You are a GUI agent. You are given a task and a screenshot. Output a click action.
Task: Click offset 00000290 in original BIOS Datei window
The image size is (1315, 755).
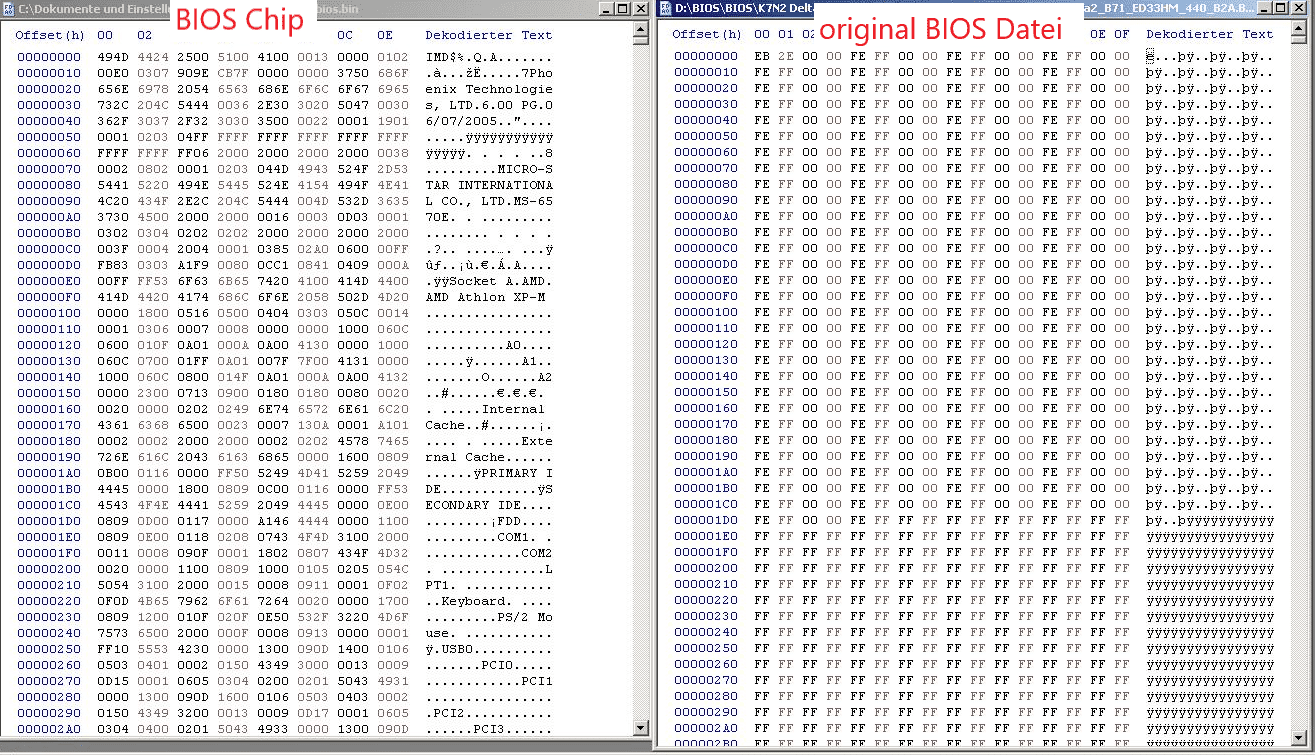click(706, 712)
